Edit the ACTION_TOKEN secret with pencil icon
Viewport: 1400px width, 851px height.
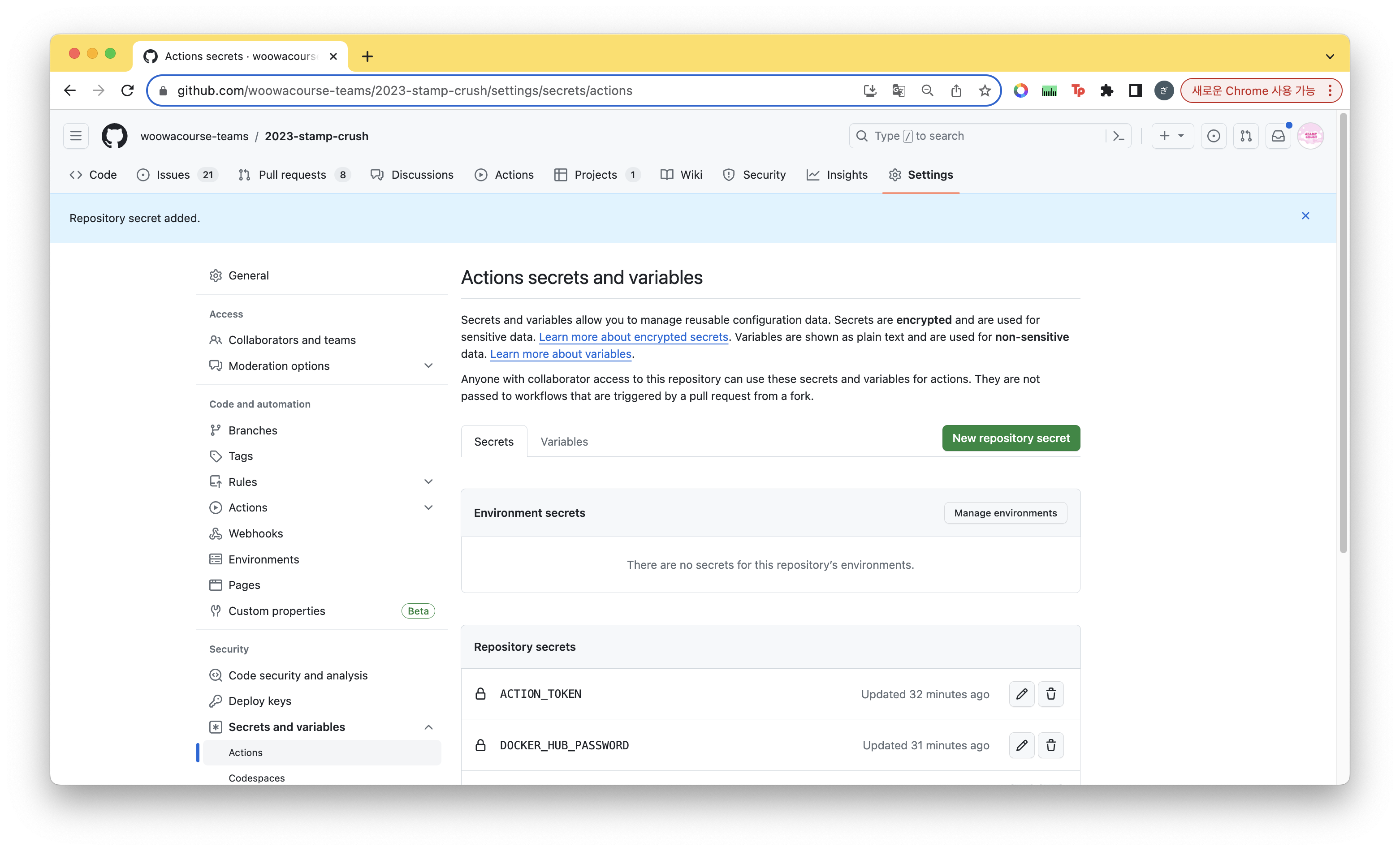[1021, 694]
